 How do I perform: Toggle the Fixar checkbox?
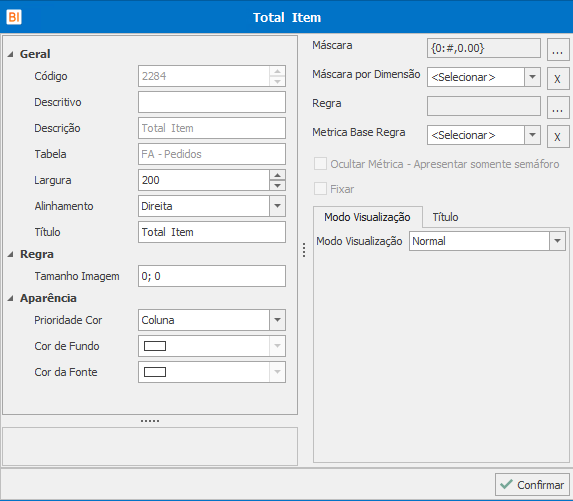tap(320, 189)
